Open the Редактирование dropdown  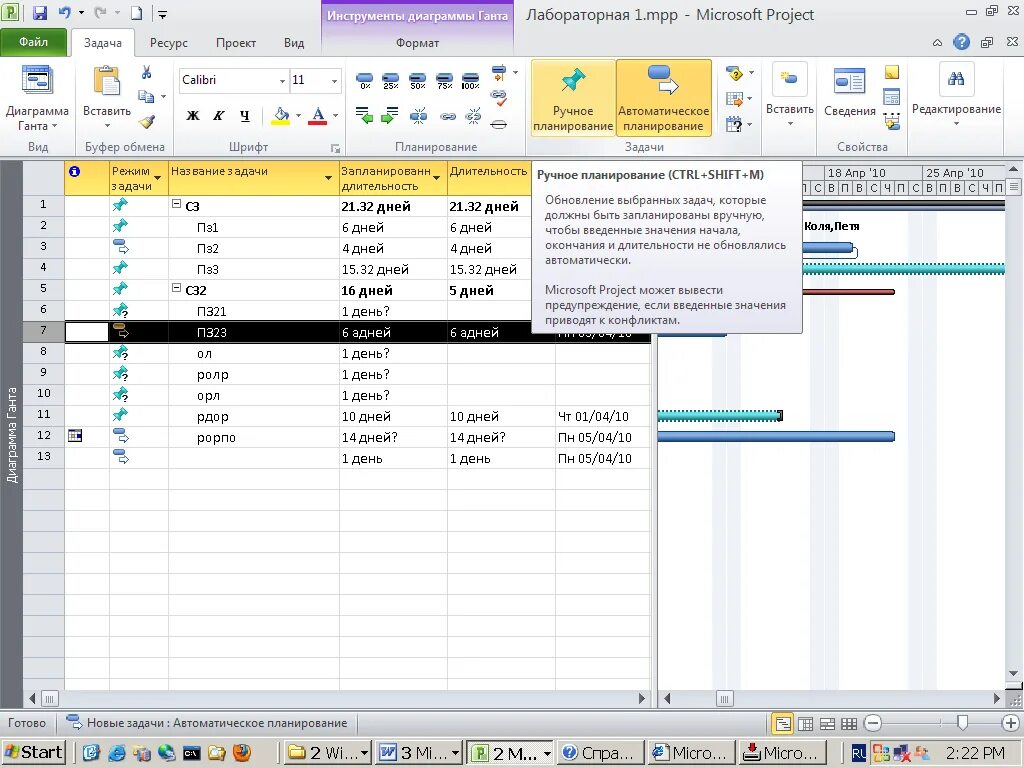(x=956, y=97)
